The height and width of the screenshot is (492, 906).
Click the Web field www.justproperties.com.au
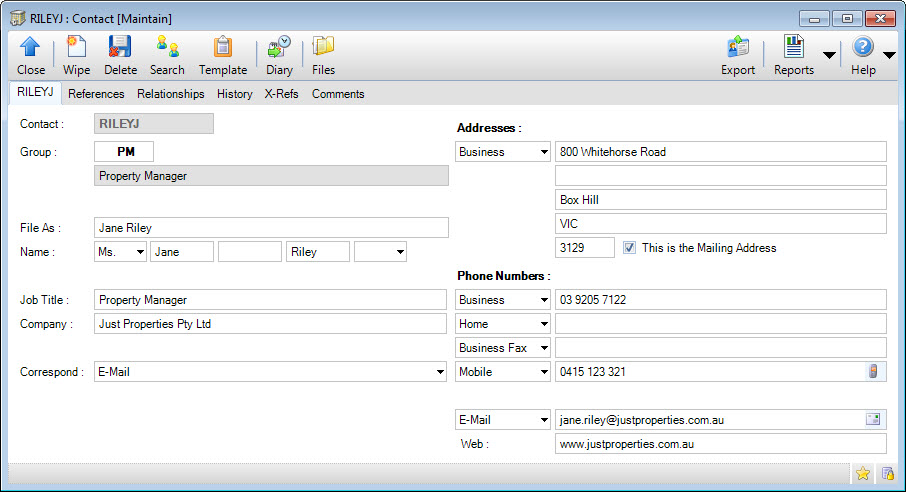pos(721,444)
